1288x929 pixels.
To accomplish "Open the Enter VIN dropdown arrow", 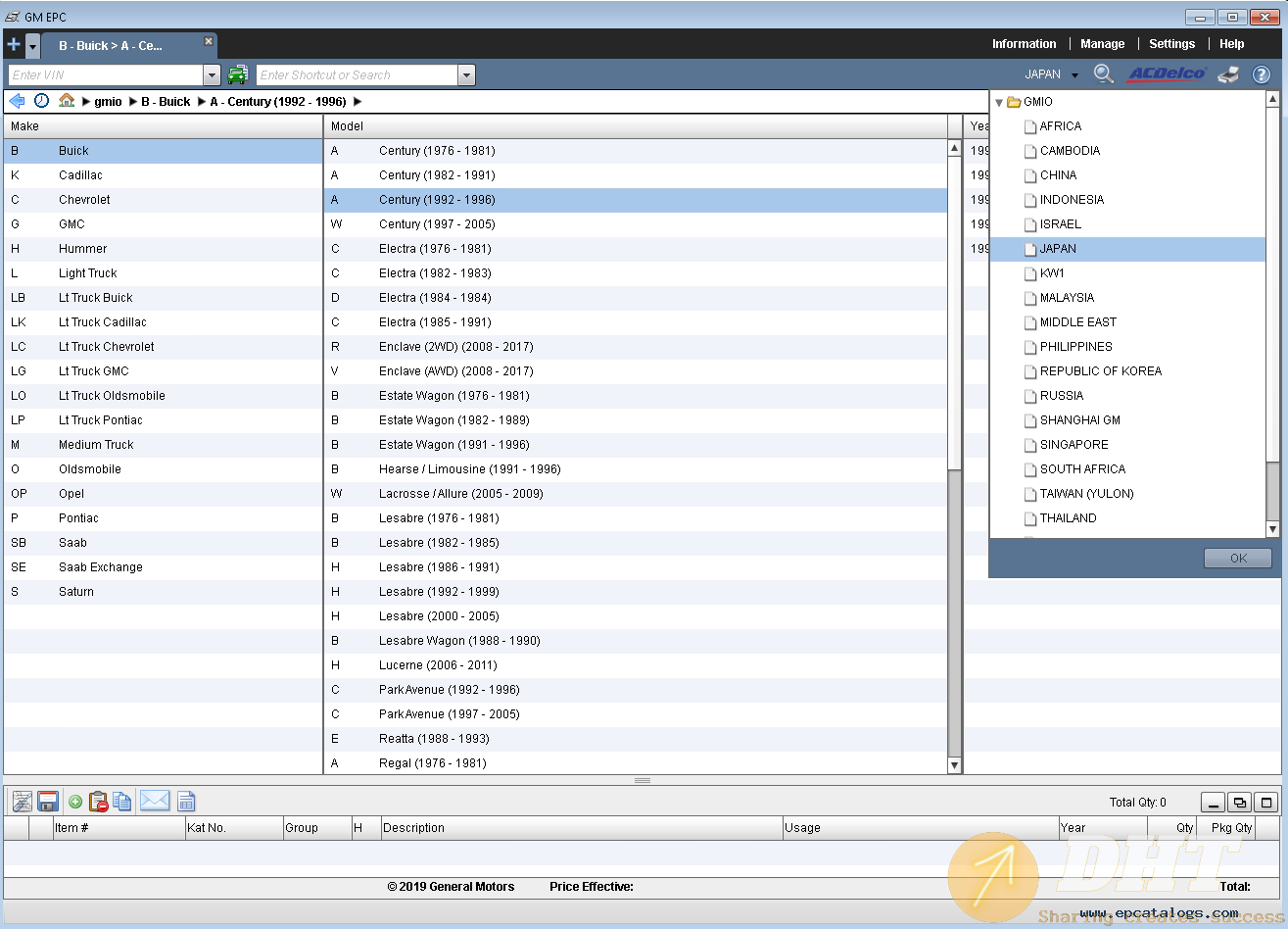I will click(x=212, y=75).
